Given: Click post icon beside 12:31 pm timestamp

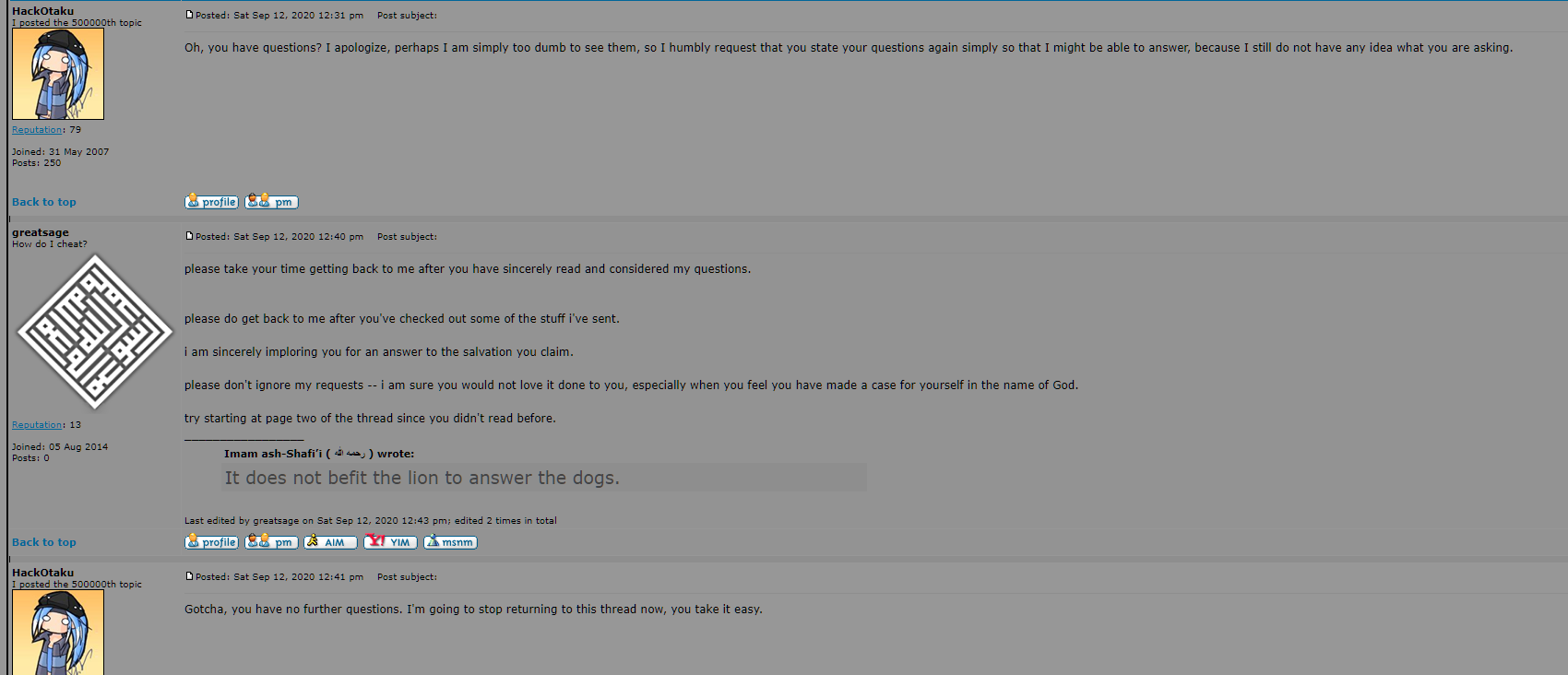Looking at the screenshot, I should tap(189, 15).
